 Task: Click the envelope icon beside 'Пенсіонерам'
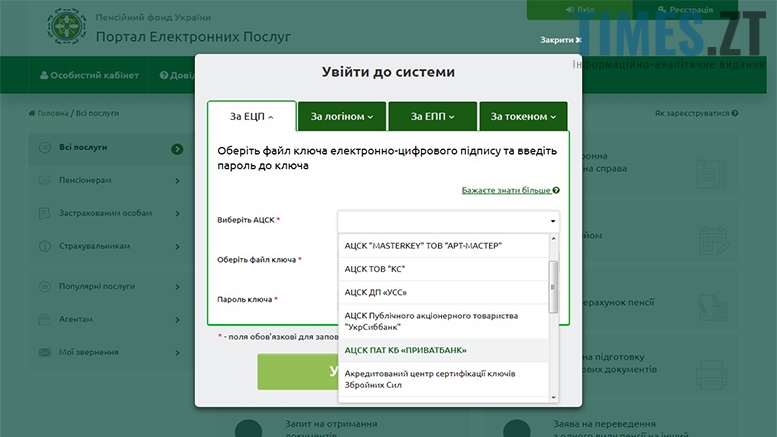tap(45, 181)
